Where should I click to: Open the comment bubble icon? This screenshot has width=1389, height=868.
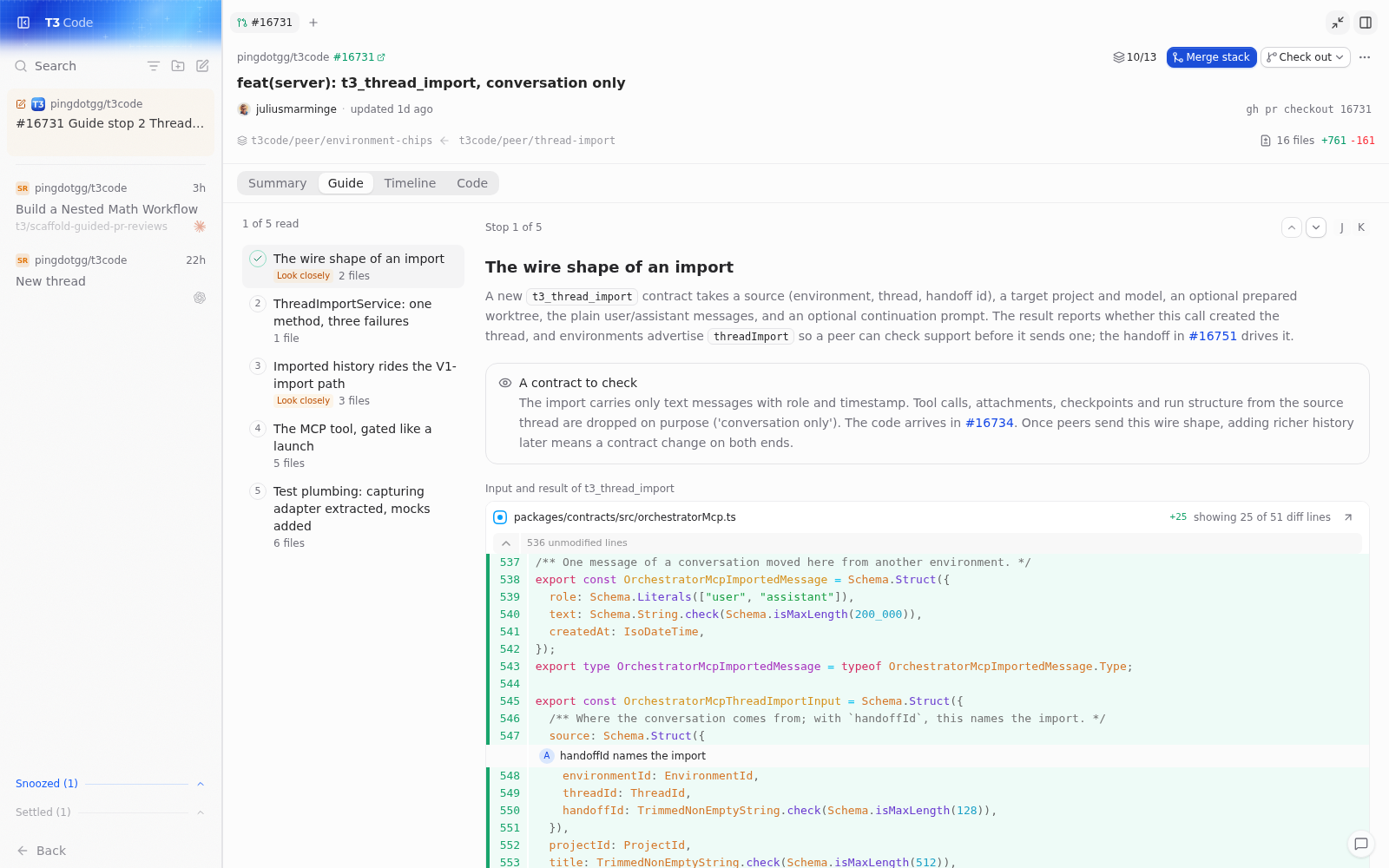(1361, 844)
